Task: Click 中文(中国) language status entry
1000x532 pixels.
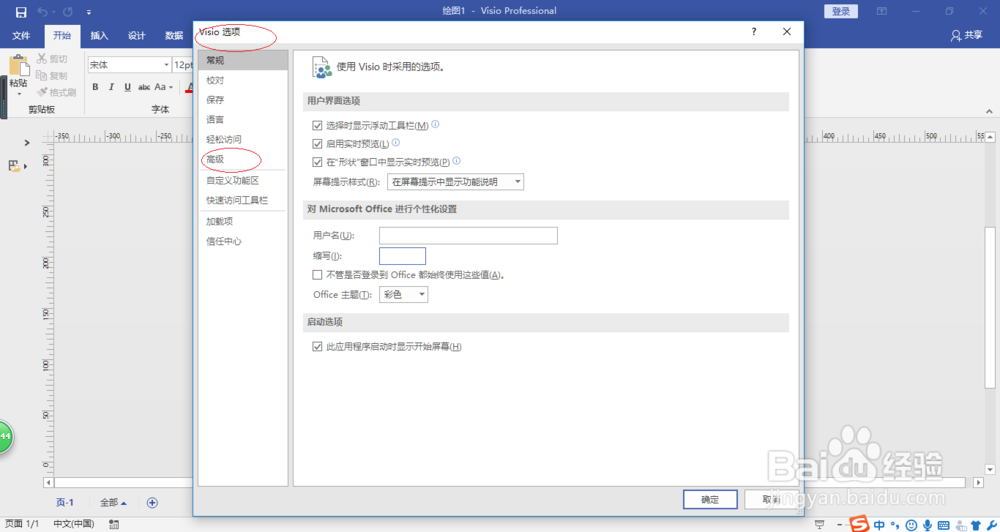Action: point(73,524)
